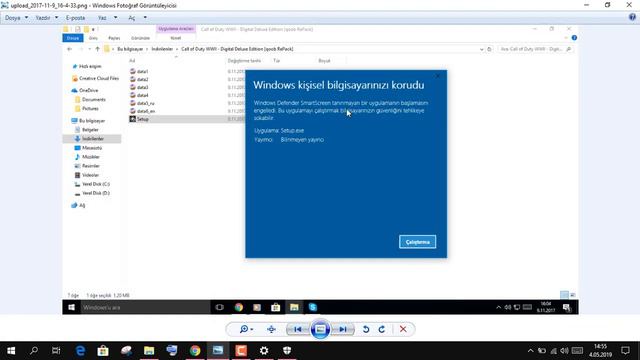This screenshot has height=360, width=640.
Task: Open the Action Center notification icon
Action: 625,351
